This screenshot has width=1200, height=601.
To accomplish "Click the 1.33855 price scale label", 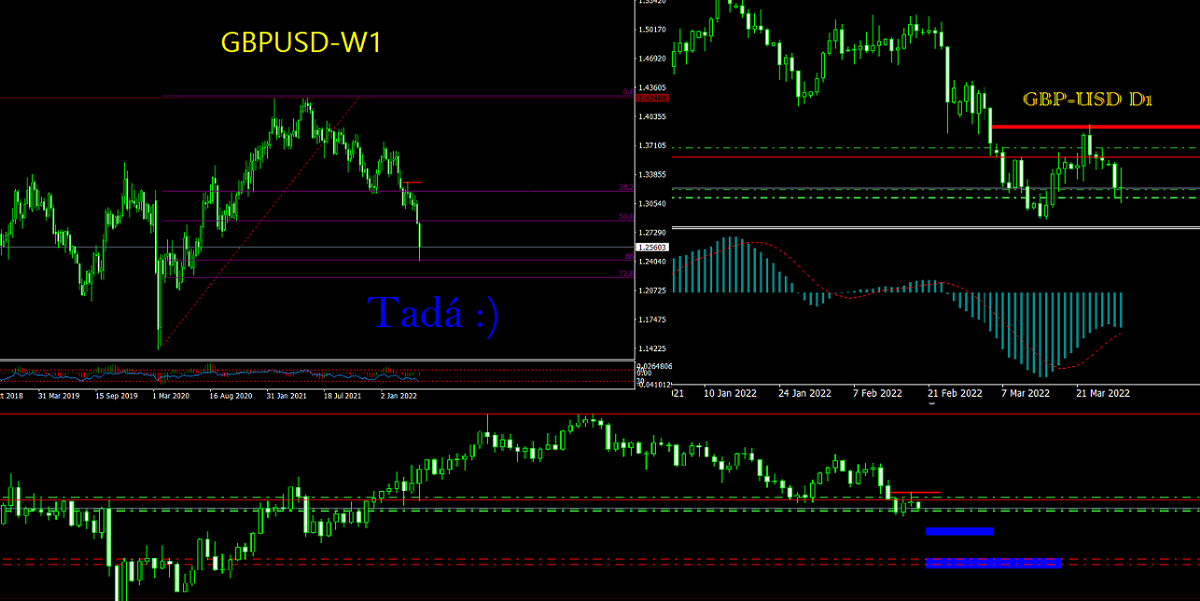I will [652, 175].
